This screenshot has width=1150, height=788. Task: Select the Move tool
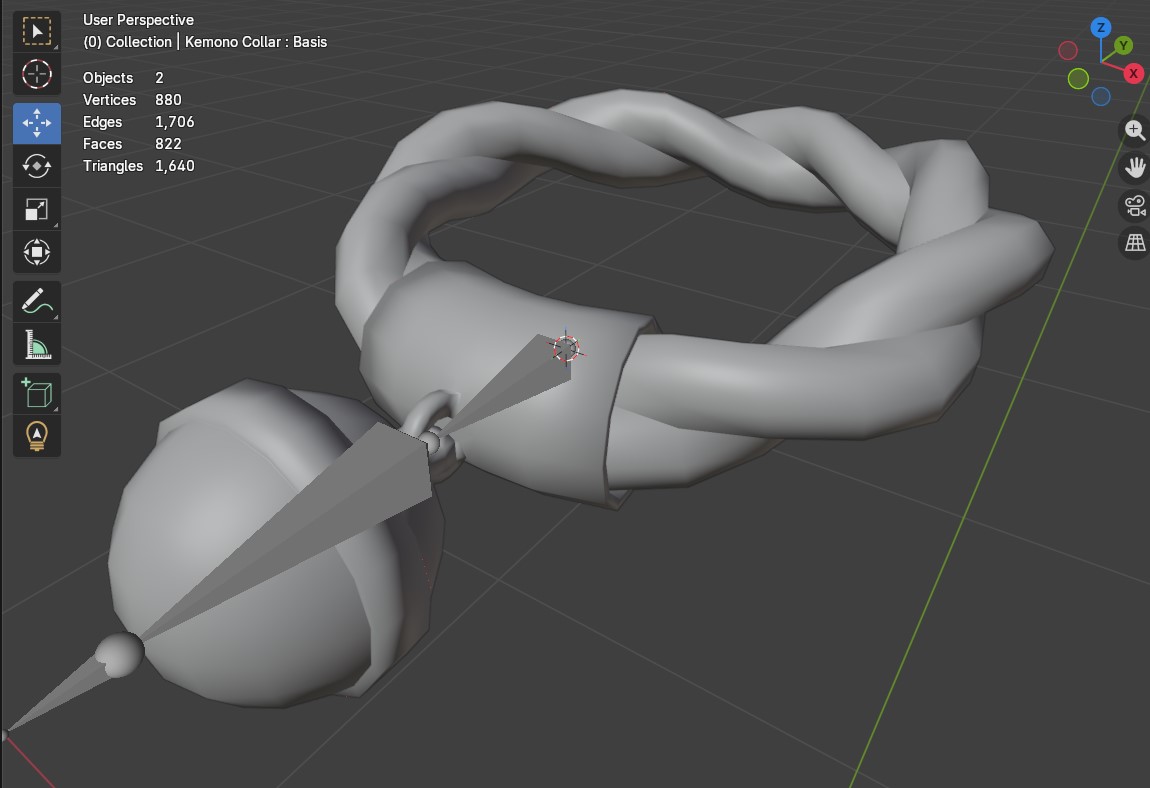(36, 123)
